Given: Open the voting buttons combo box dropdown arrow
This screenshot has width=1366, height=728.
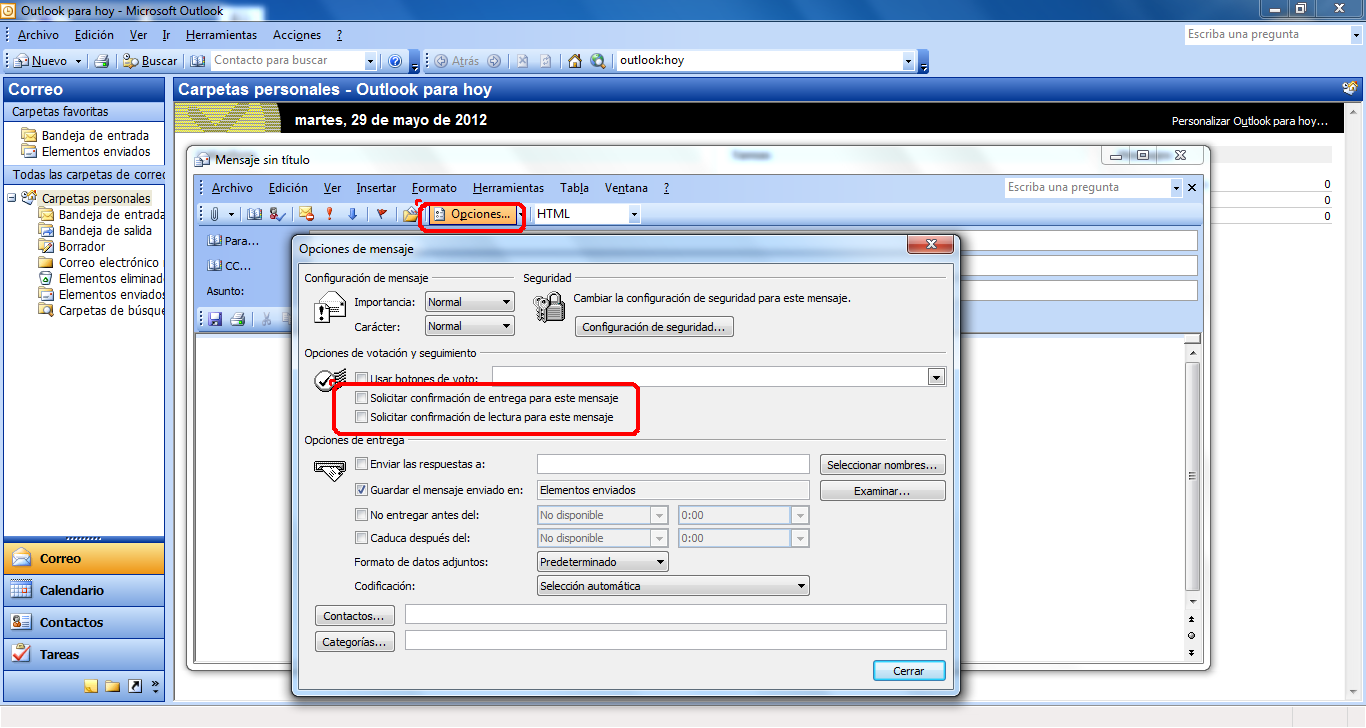Looking at the screenshot, I should tap(937, 377).
